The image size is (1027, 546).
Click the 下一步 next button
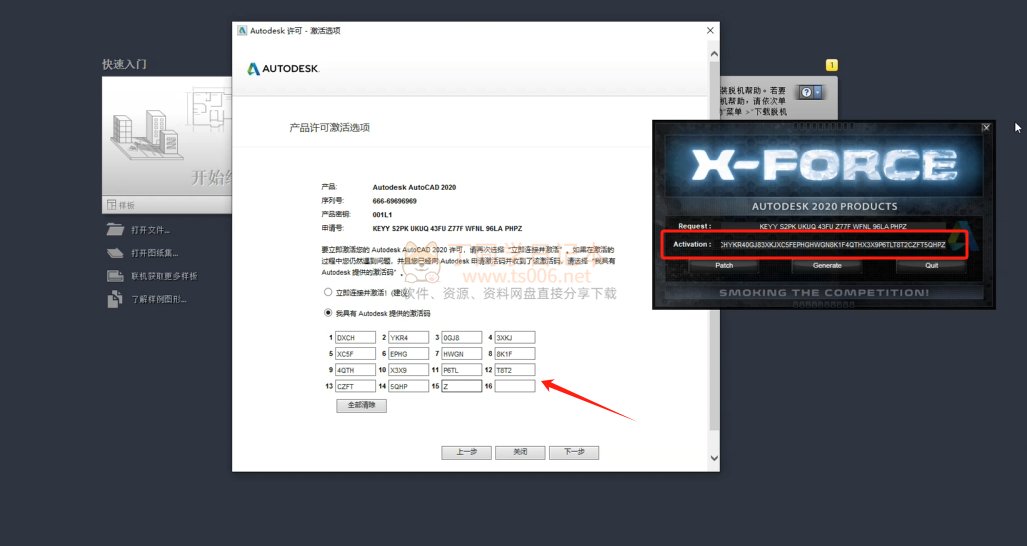pyautogui.click(x=574, y=452)
